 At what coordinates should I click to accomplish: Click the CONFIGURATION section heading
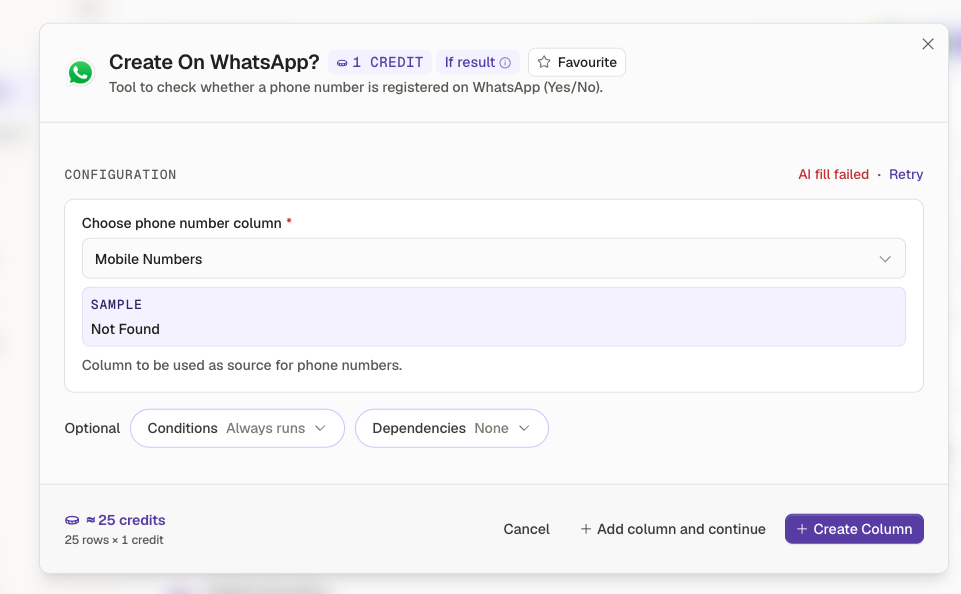click(x=120, y=175)
